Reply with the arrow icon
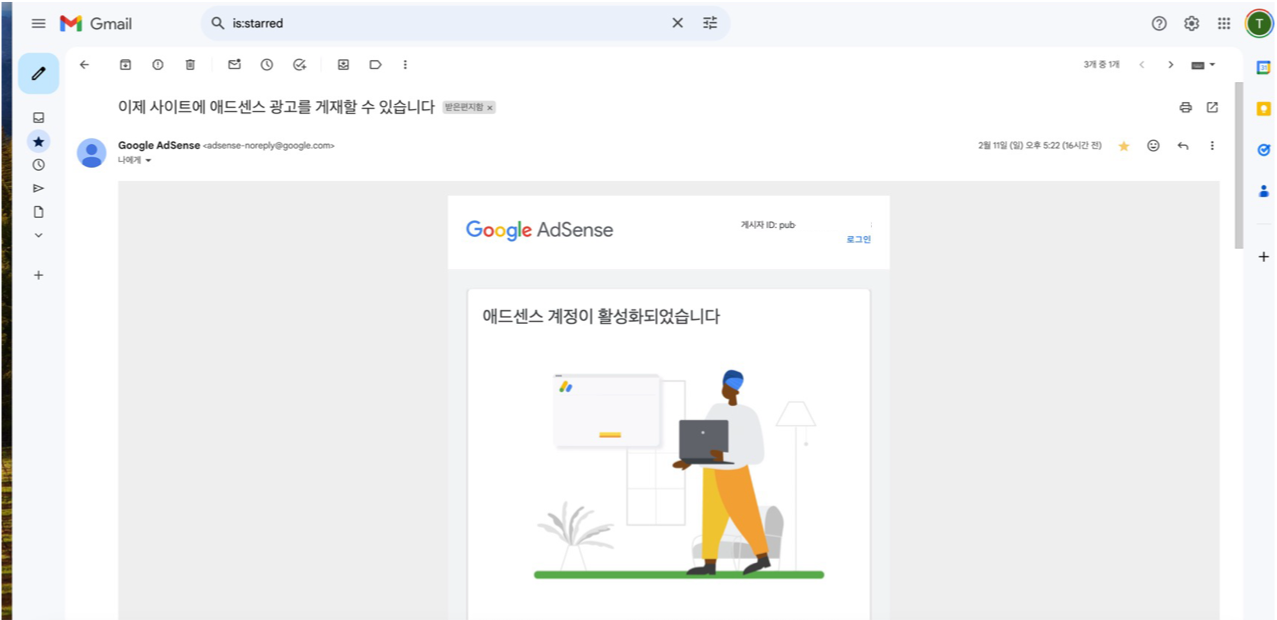1277x620 pixels. (1183, 146)
